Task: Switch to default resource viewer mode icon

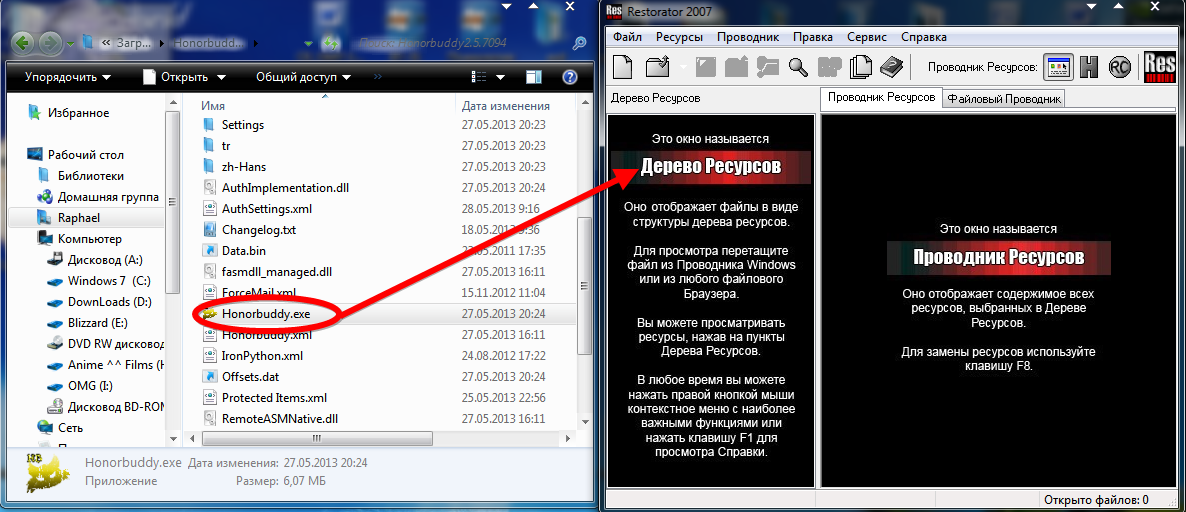Action: point(1058,67)
